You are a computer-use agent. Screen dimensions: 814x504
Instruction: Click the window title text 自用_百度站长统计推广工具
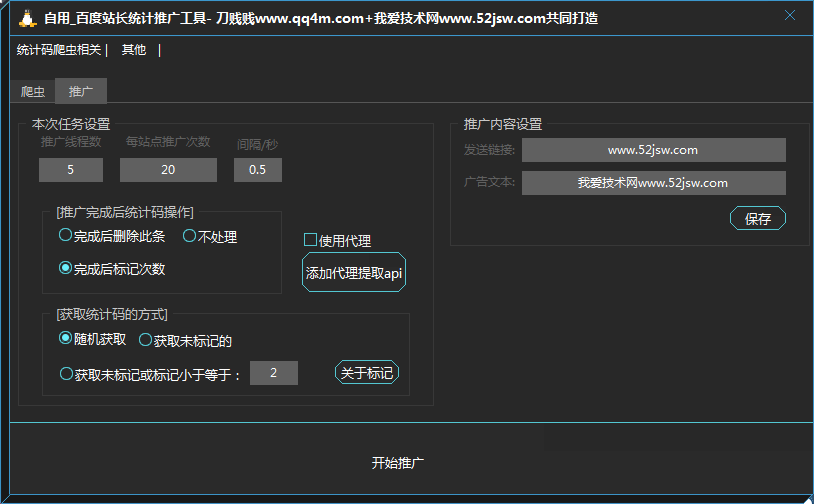(125, 18)
